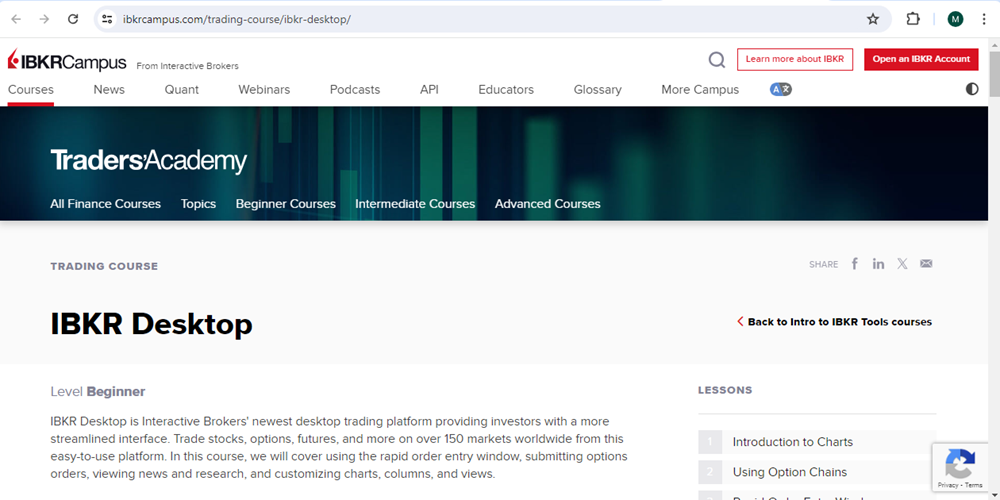Open lesson 1 Introduction to Charts
1000x500 pixels.
(817, 442)
